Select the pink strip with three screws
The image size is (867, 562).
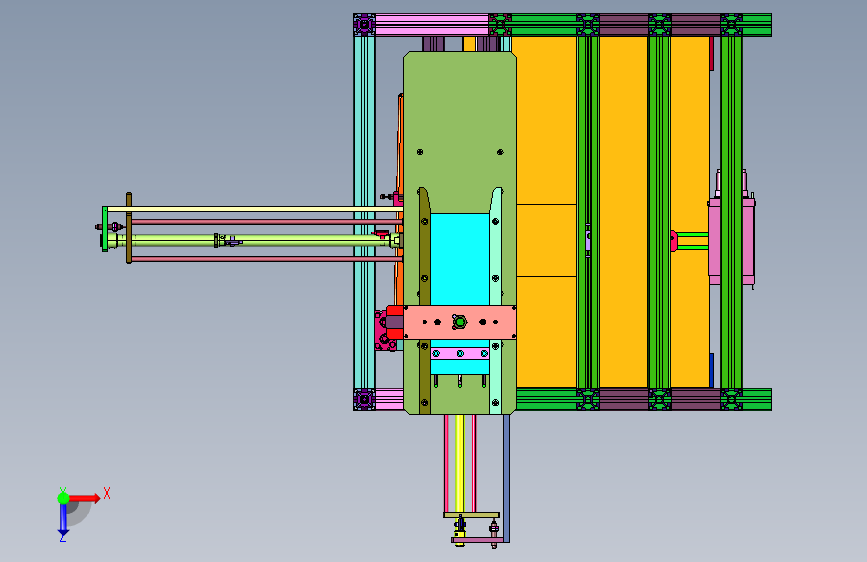pyautogui.click(x=460, y=353)
